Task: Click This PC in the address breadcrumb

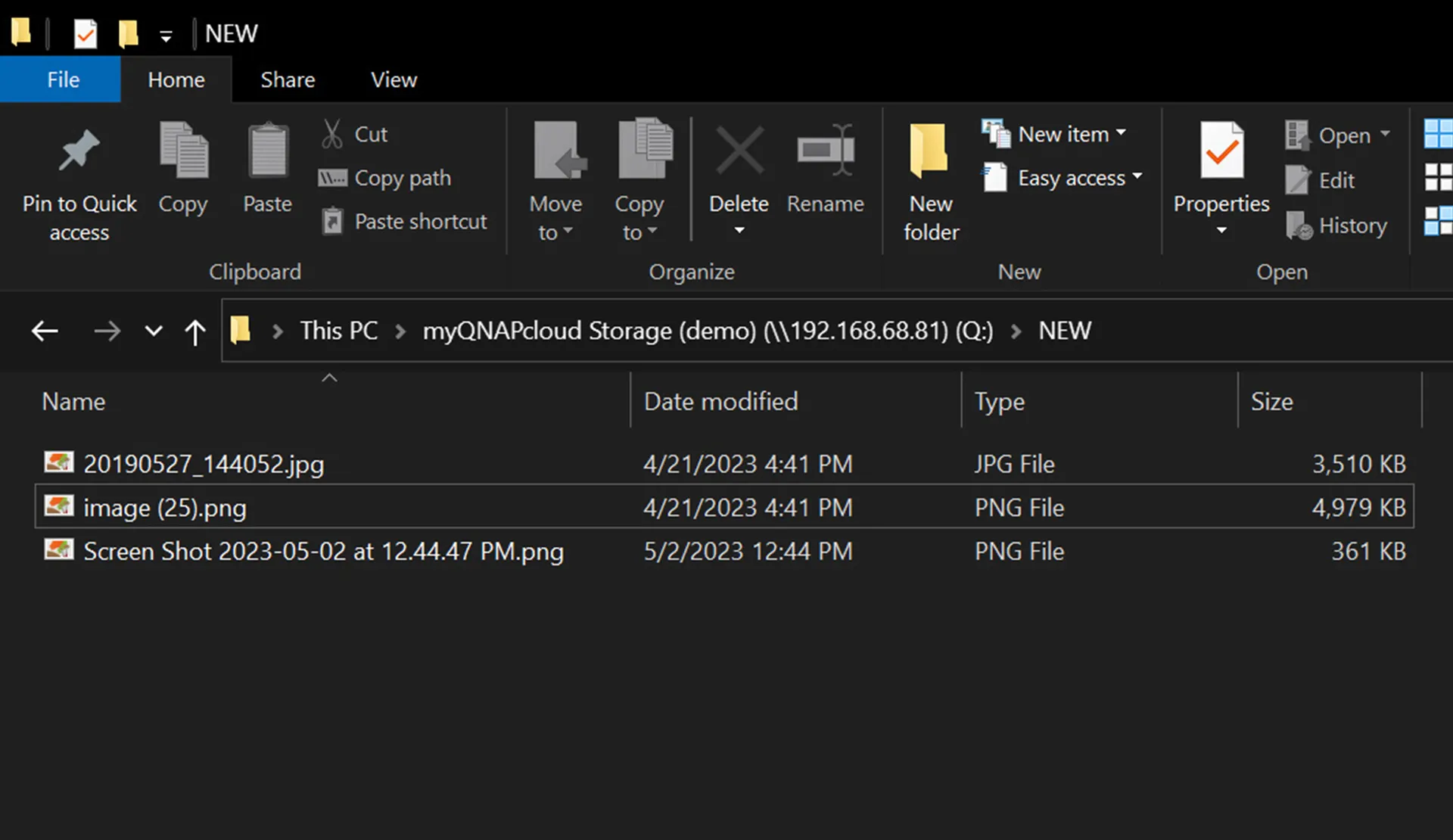Action: [x=338, y=331]
